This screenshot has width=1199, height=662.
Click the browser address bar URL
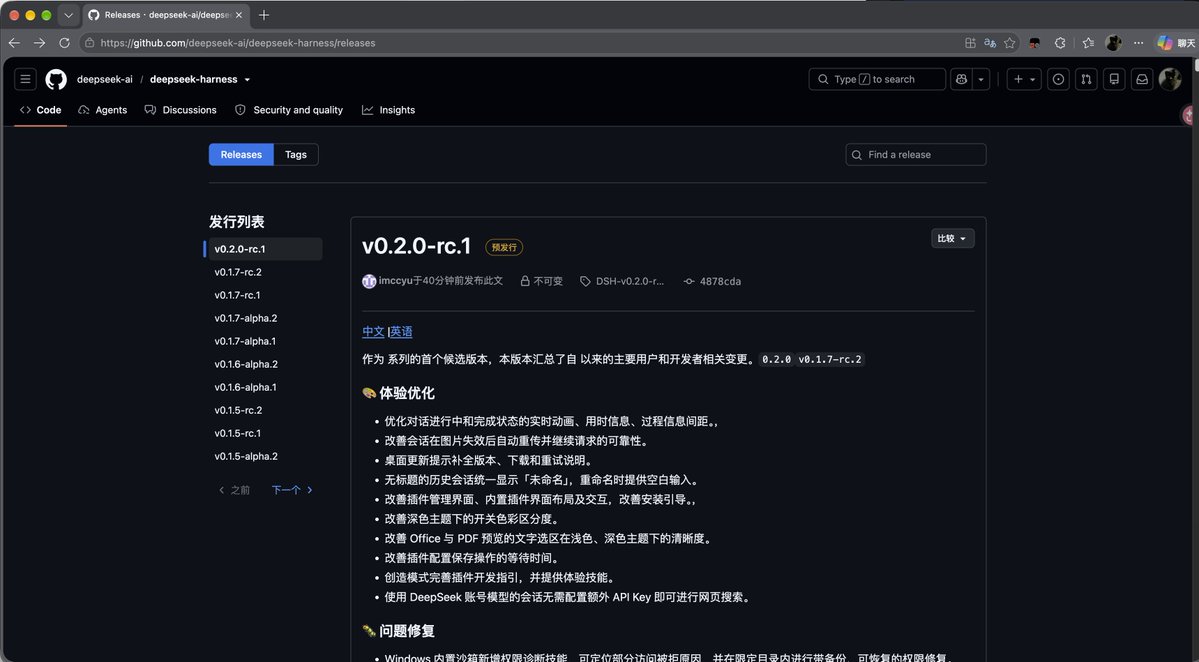coord(238,43)
